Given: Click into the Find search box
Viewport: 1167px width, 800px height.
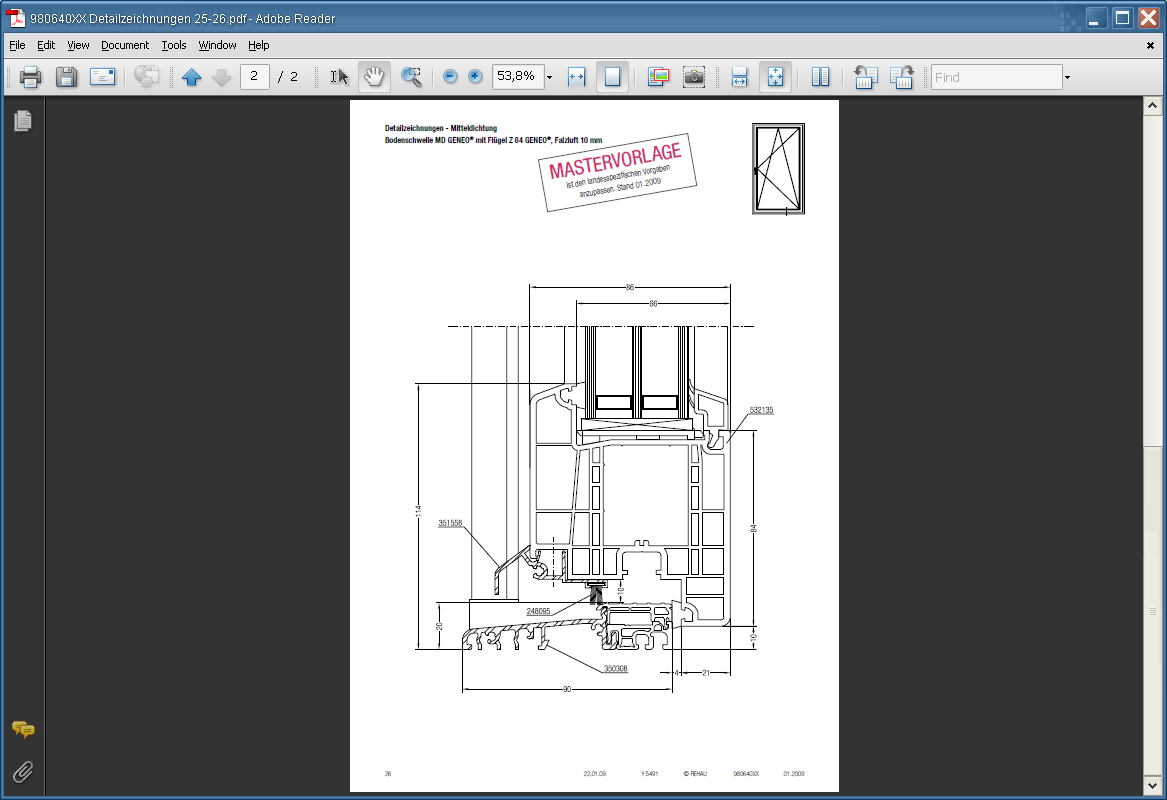Looking at the screenshot, I should pyautogui.click(x=997, y=77).
